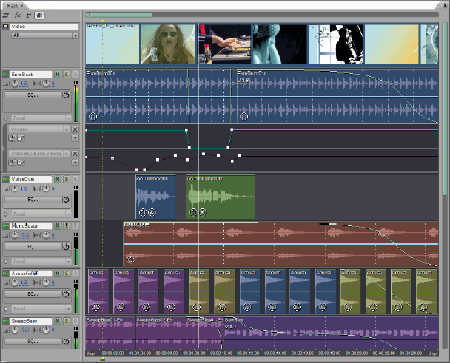Select the woman with sunglasses video thumbnail
The width and height of the screenshot is (450, 363).
tap(168, 44)
